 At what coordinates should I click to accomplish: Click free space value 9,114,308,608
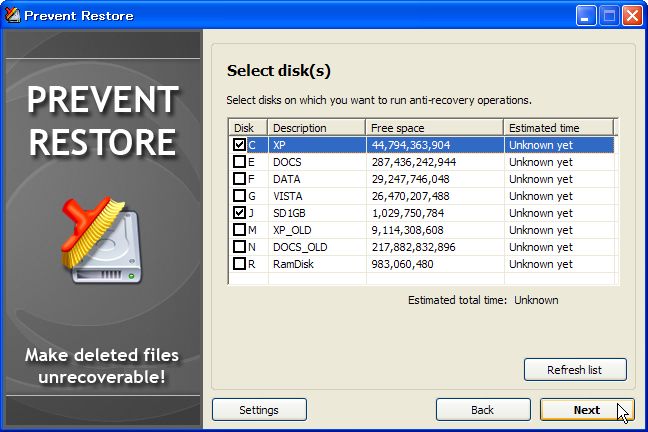pos(407,230)
